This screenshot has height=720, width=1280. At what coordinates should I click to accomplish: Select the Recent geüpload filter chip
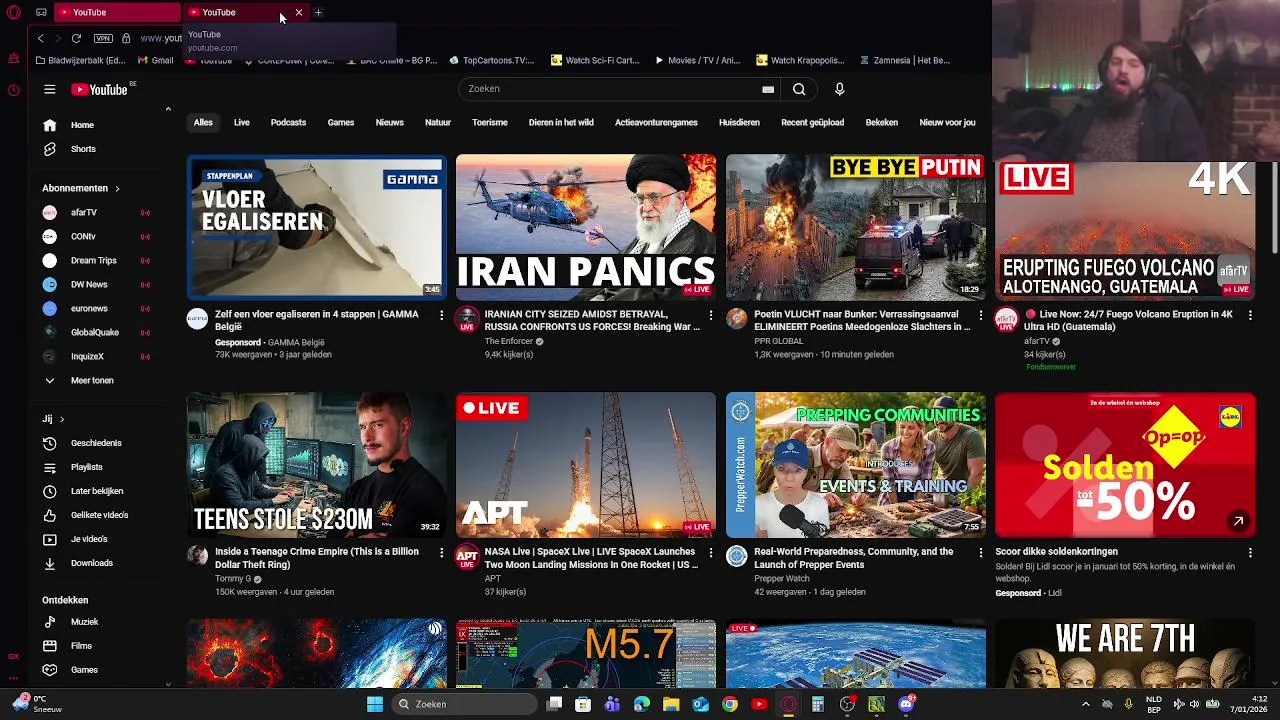point(812,122)
